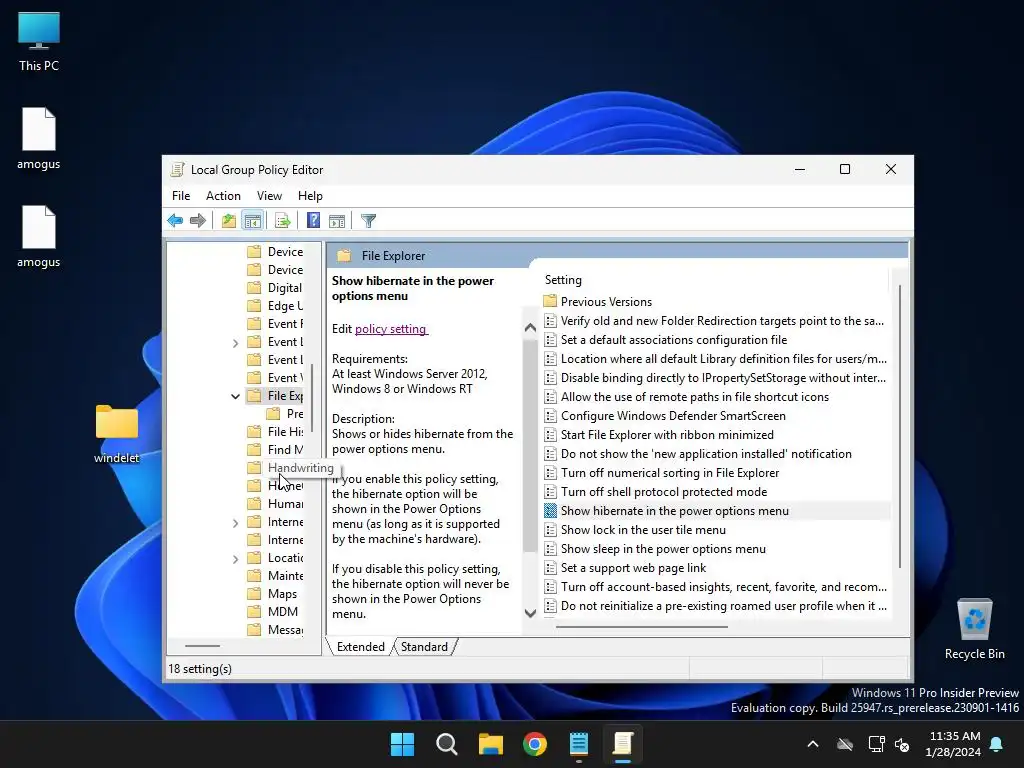Select the Previous Versions folder in settings list

[x=606, y=302]
